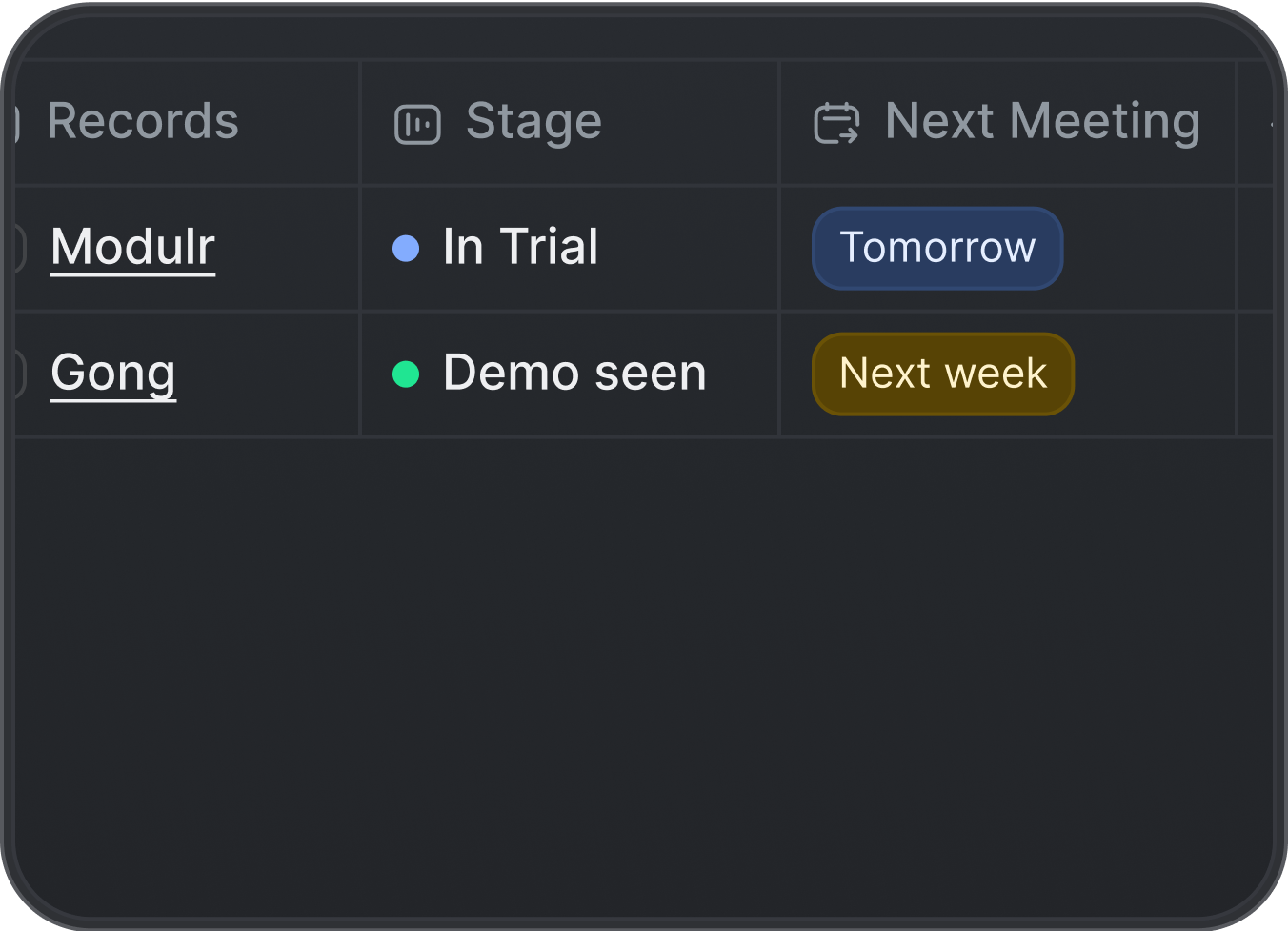Click the blue In Trial status dot
This screenshot has height=931, width=1288.
[x=406, y=249]
